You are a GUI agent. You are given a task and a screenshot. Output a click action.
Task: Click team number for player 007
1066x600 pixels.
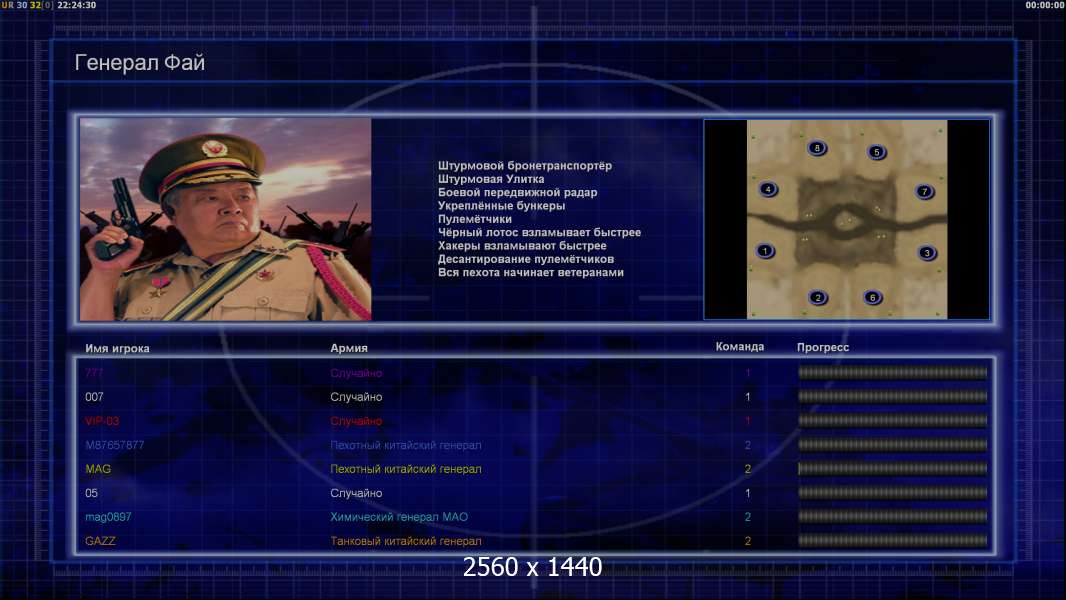(x=748, y=397)
